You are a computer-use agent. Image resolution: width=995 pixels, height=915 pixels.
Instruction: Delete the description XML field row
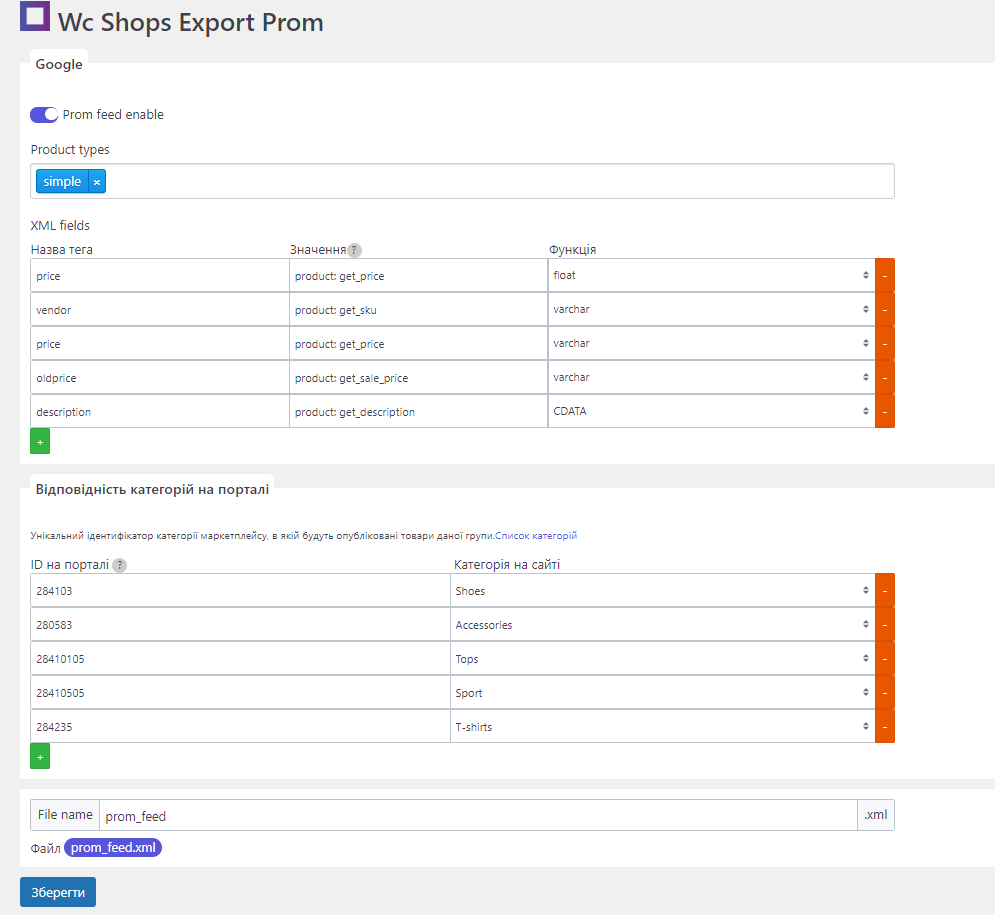[x=885, y=411]
